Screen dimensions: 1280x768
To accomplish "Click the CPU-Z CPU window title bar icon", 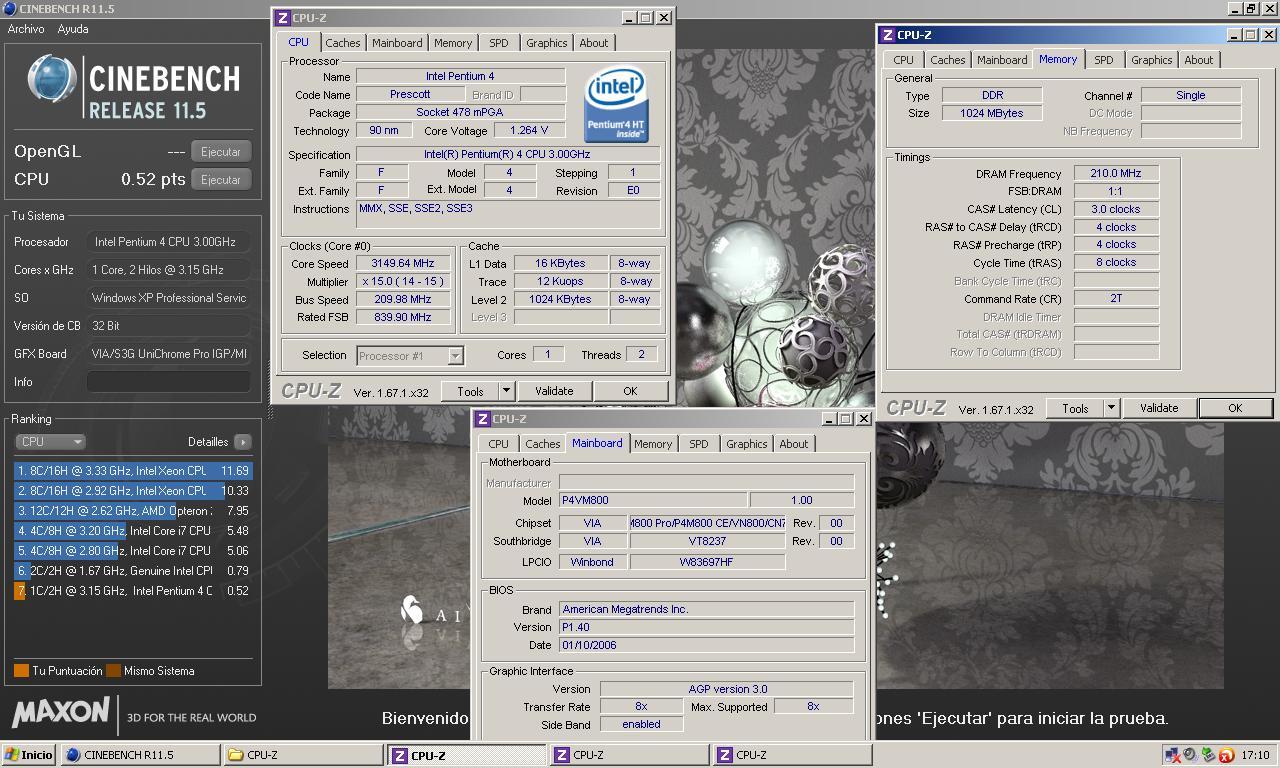I will coord(282,18).
